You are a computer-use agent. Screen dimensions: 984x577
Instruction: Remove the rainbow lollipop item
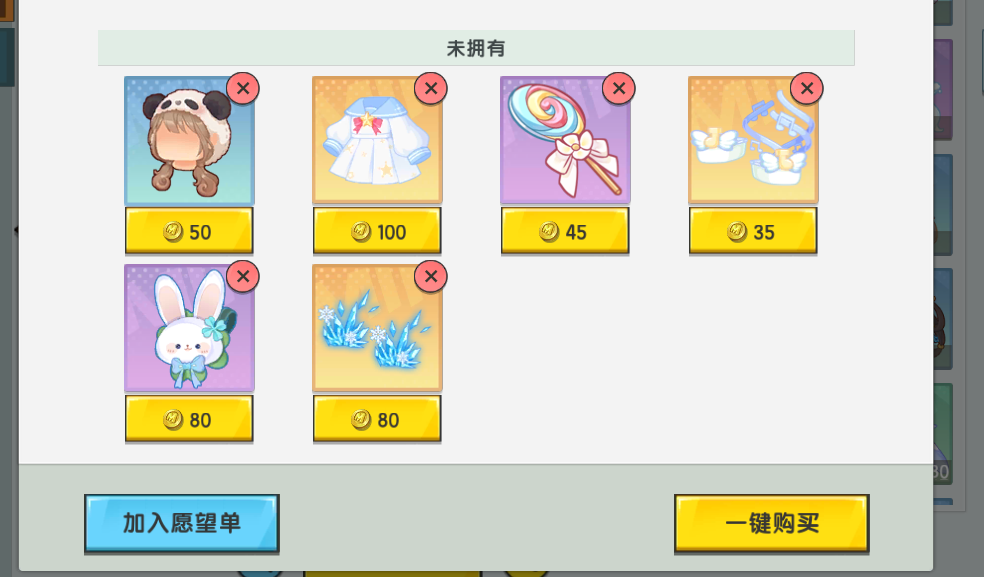(x=619, y=89)
